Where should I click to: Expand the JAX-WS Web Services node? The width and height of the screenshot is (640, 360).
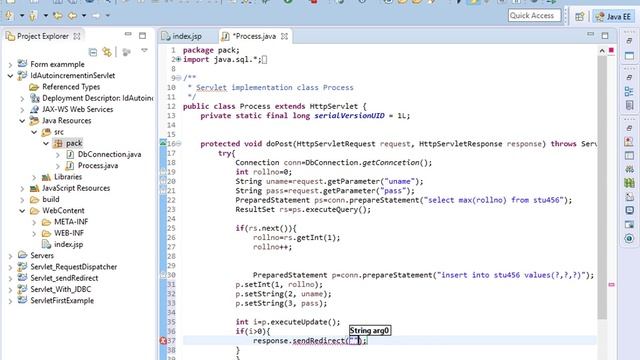pyautogui.click(x=22, y=110)
